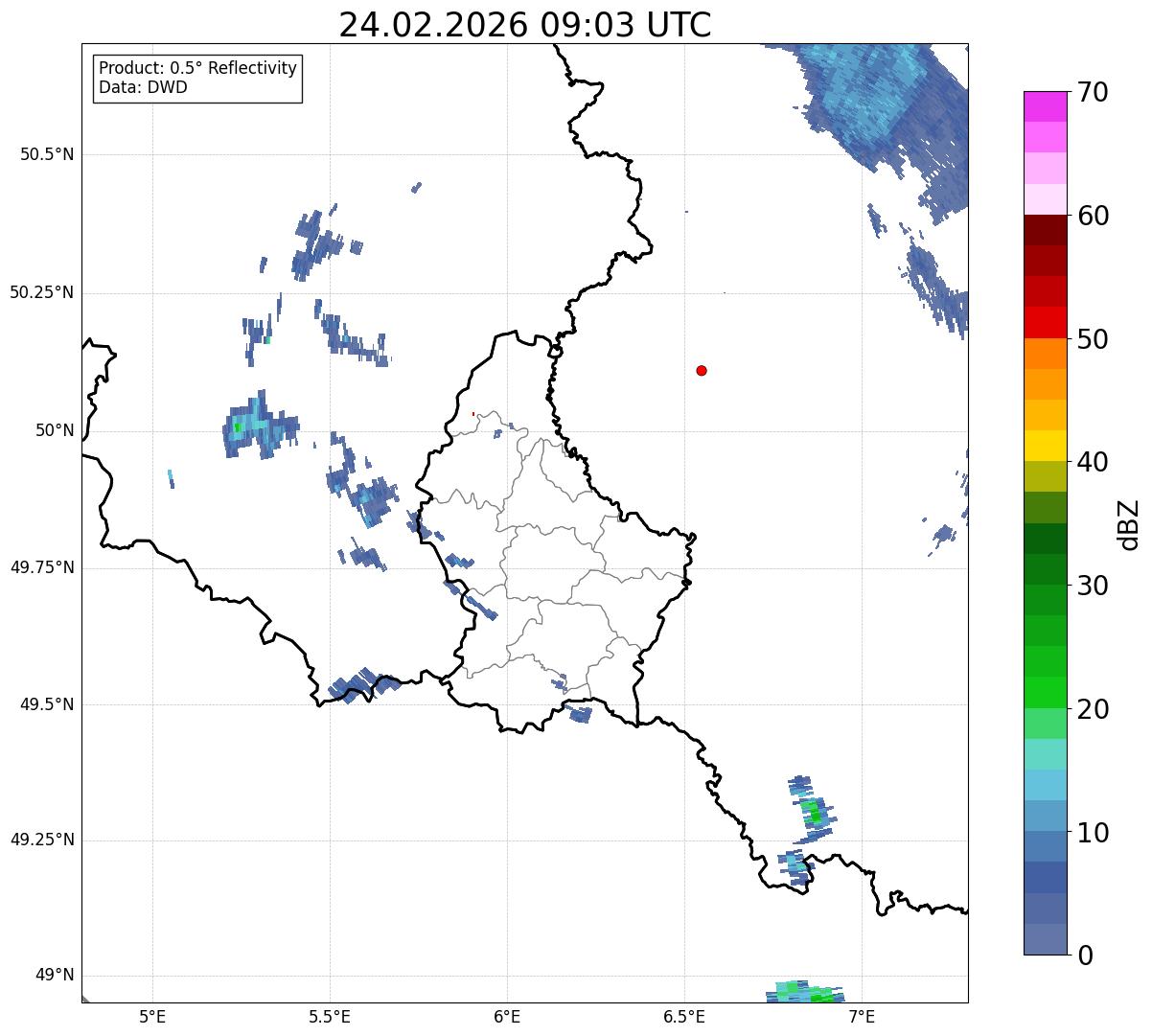Click the 50.25°N latitude label
This screenshot has width=1152, height=1036.
click(41, 292)
